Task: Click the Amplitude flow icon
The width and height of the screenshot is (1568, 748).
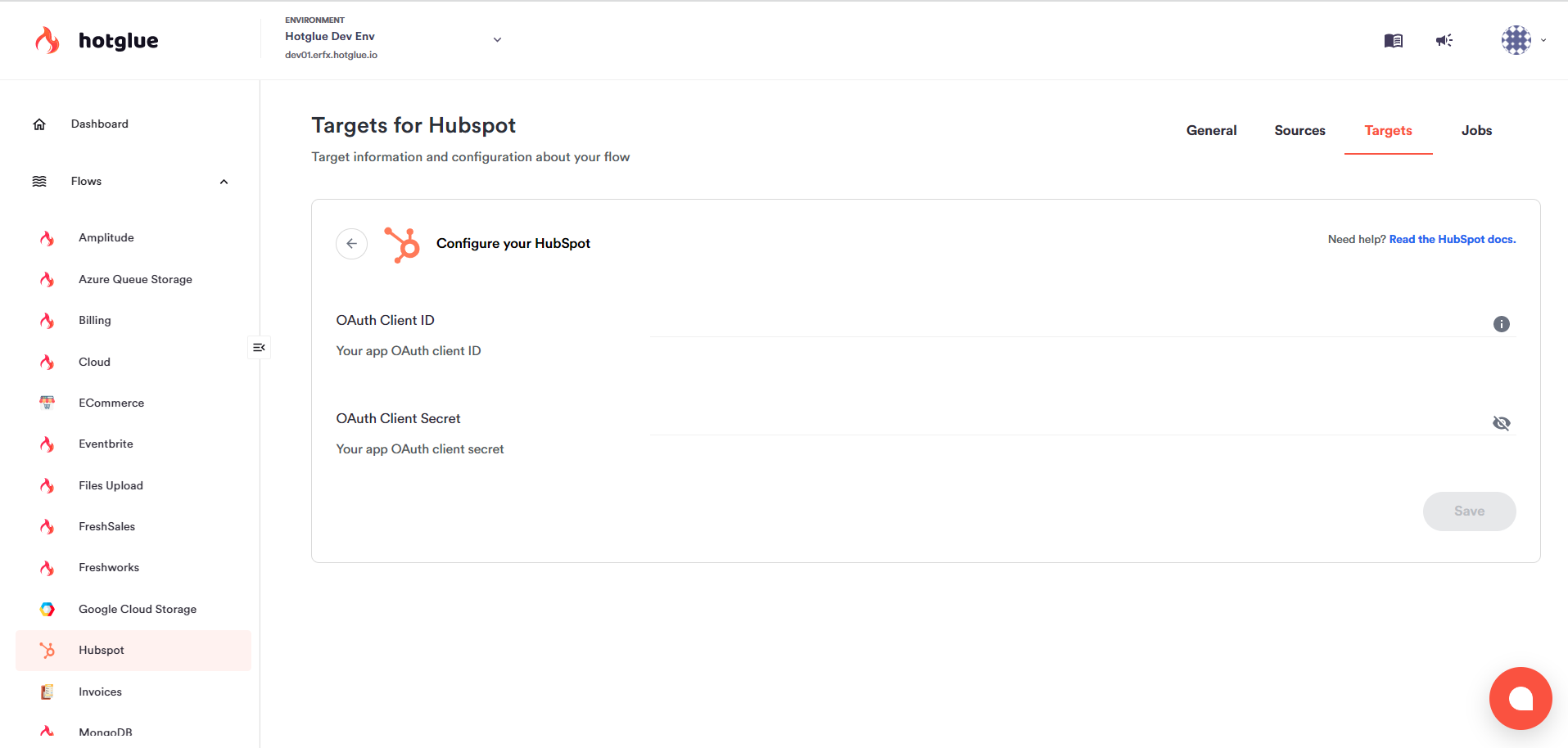Action: coord(47,238)
